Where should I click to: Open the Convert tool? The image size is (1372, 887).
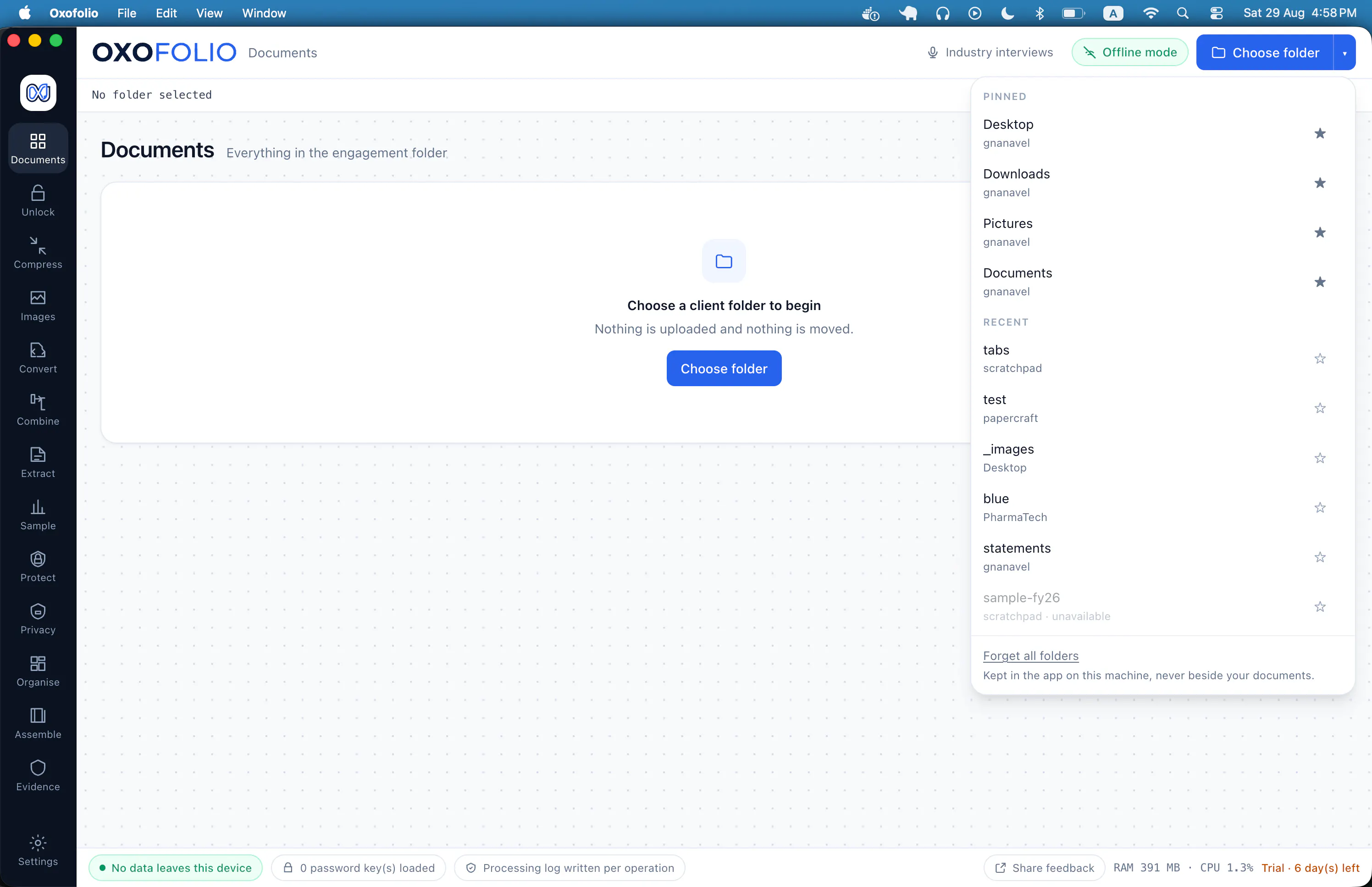point(38,358)
